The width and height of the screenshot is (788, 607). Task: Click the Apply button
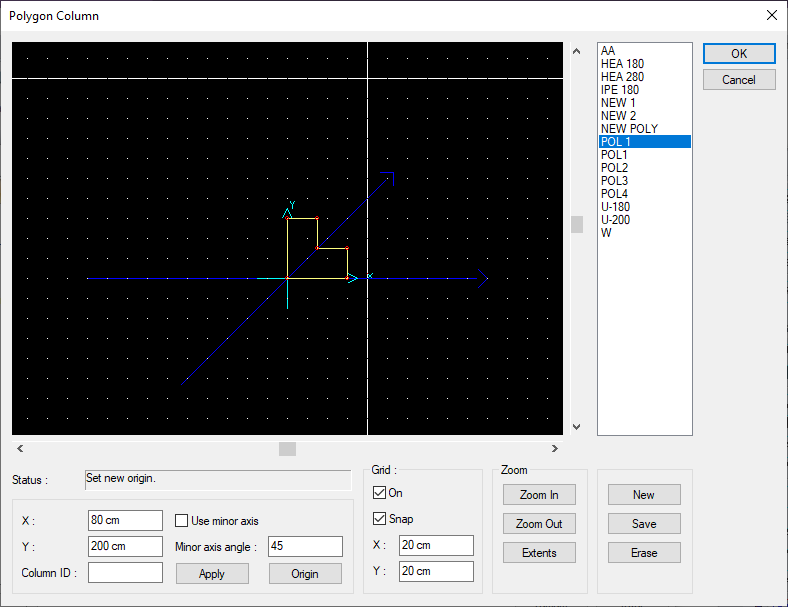click(x=212, y=574)
